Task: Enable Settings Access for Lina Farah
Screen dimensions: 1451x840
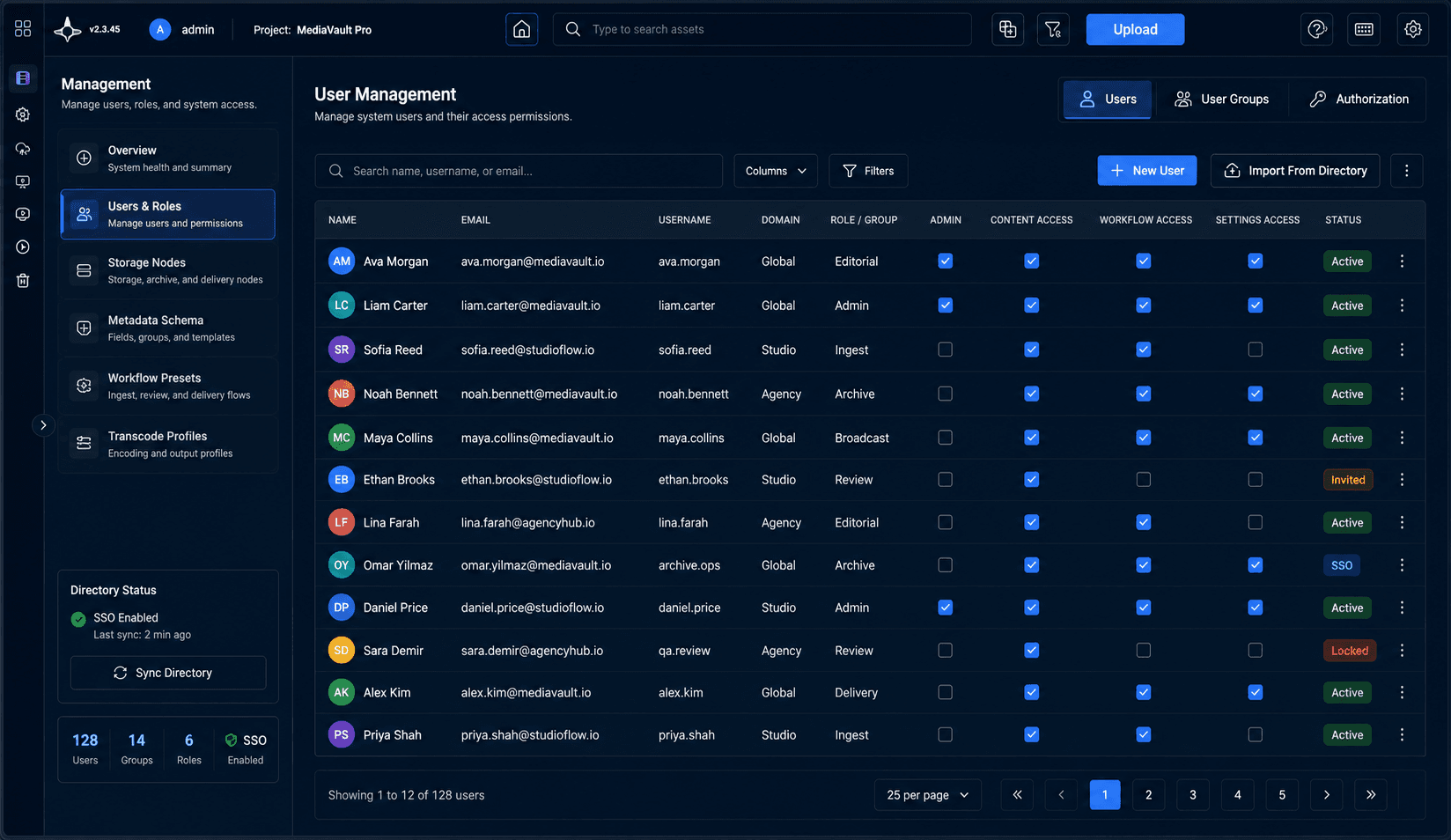Action: click(x=1255, y=522)
